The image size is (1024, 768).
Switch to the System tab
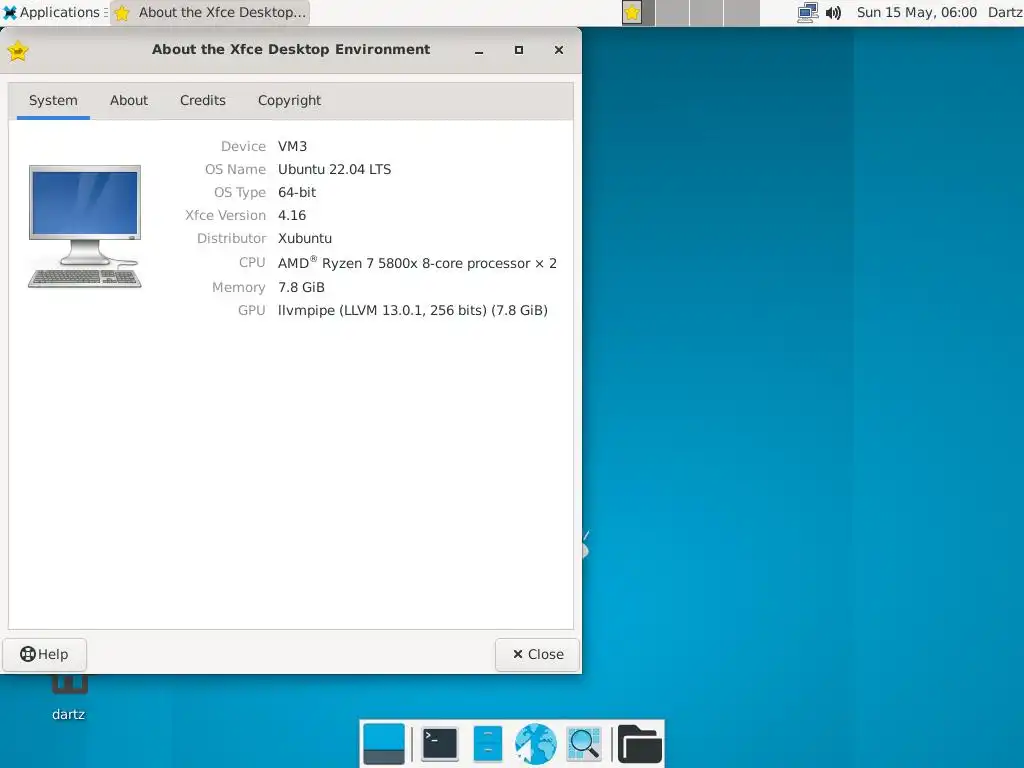[53, 101]
